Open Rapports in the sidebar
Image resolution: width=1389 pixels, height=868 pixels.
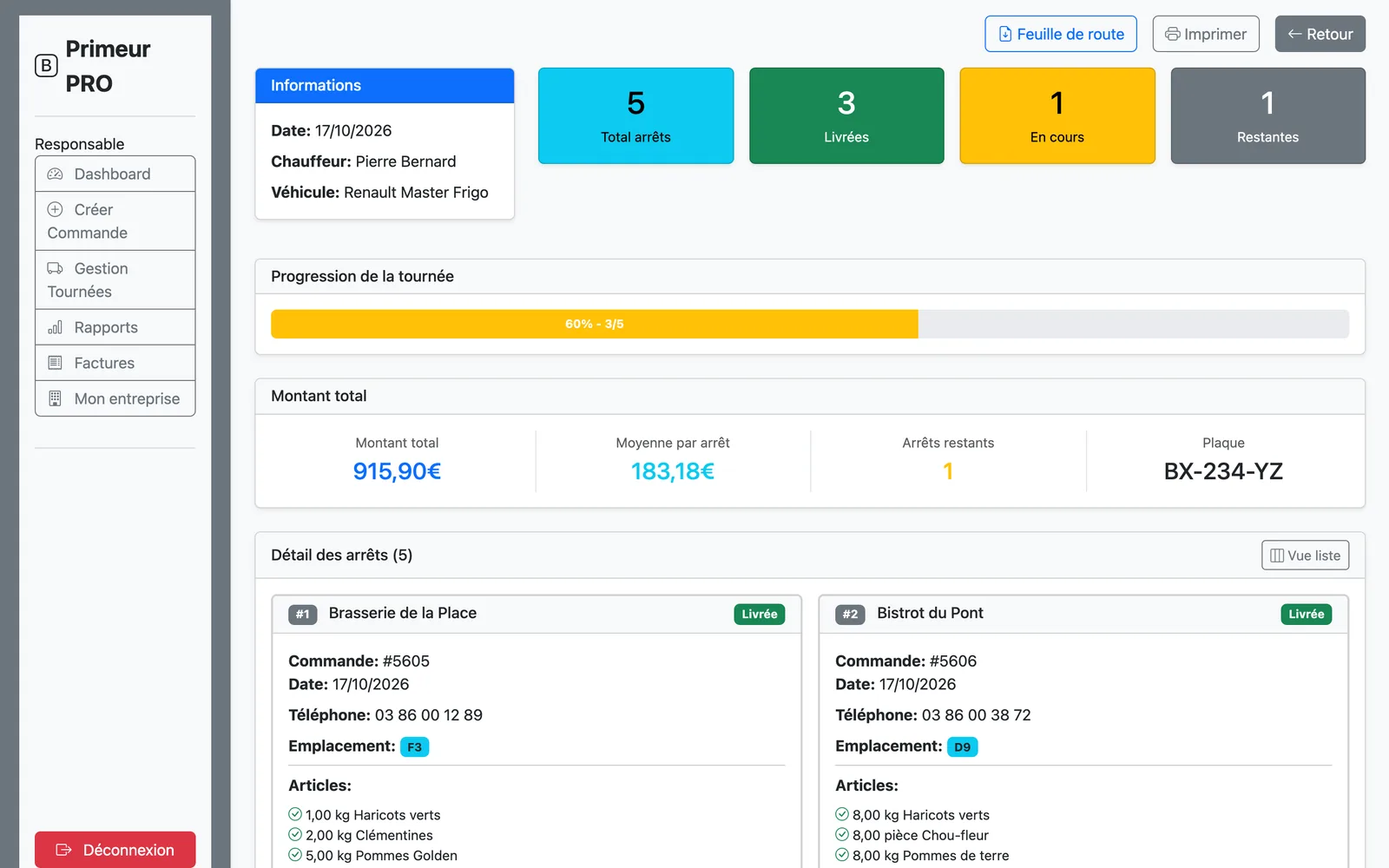115,327
